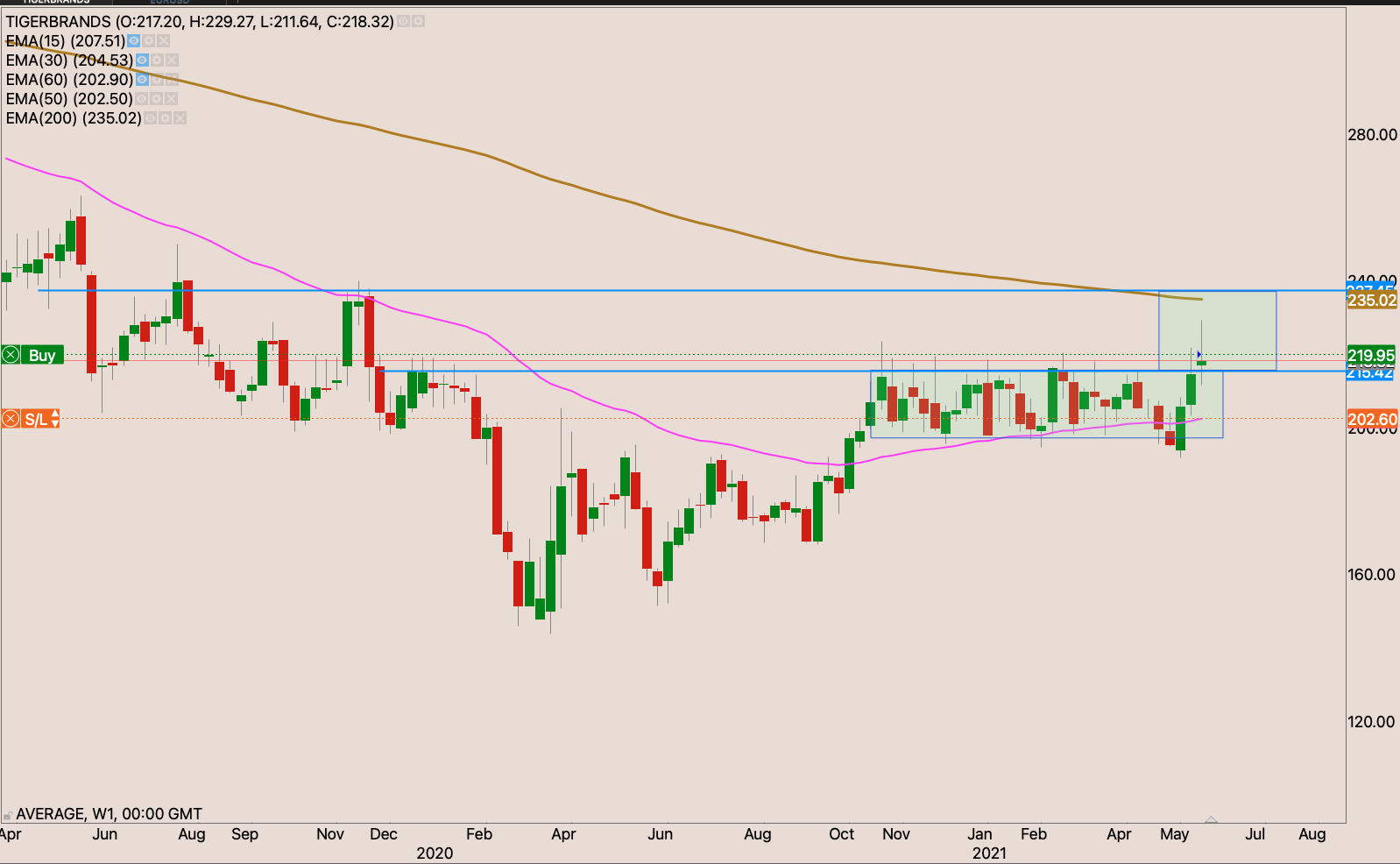The height and width of the screenshot is (864, 1400).
Task: Open settings gear for EMA(50) indicator
Action: [x=157, y=99]
